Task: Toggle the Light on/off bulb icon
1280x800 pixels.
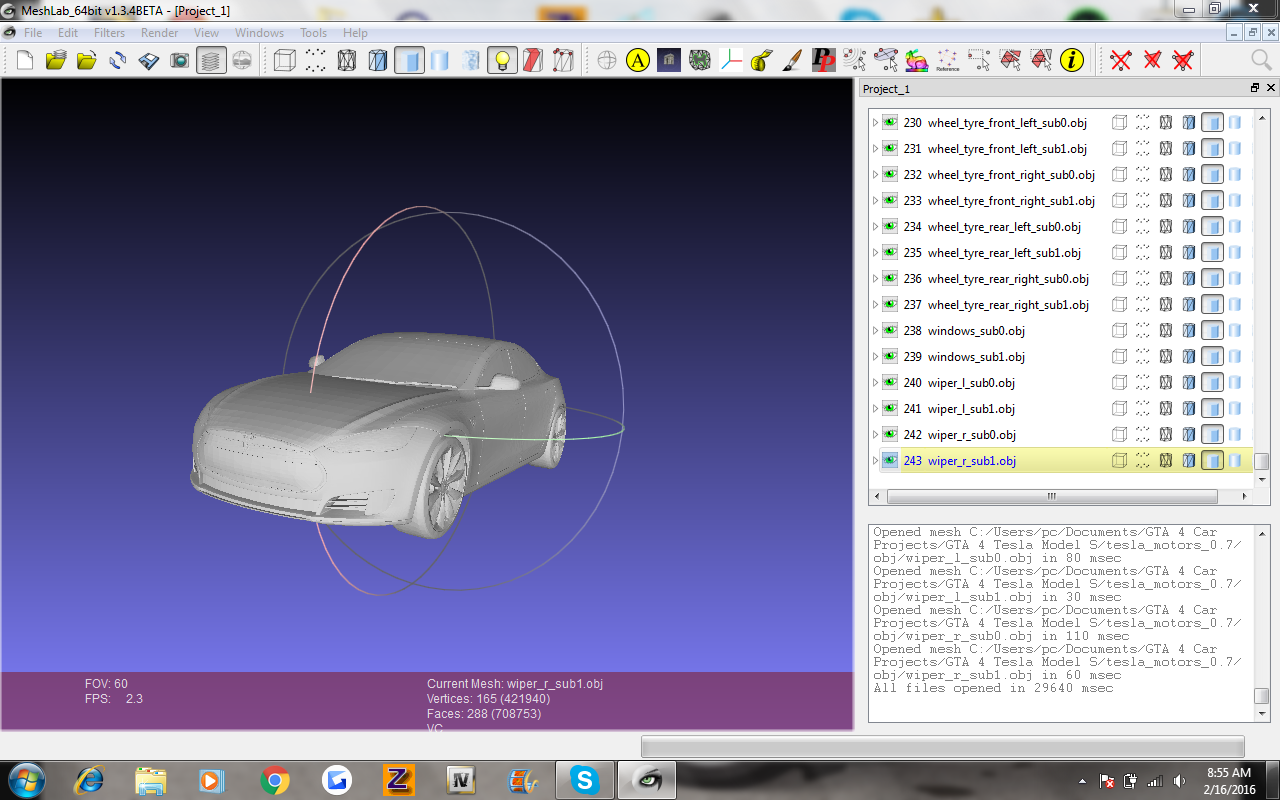Action: point(502,61)
